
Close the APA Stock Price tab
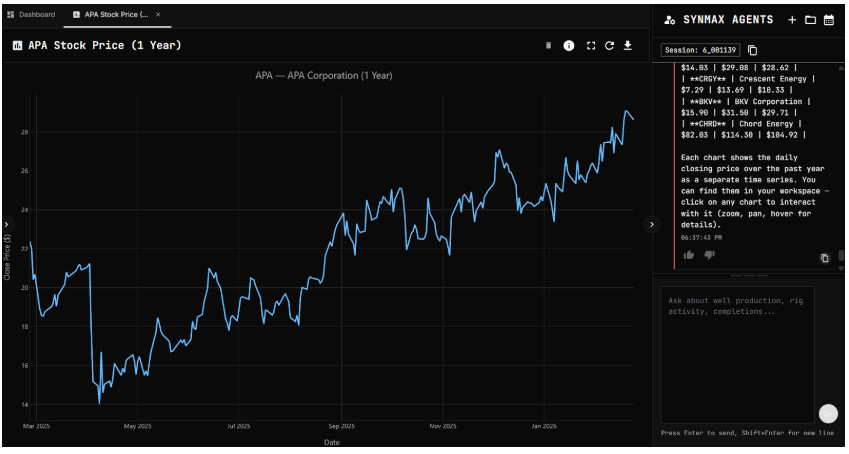pos(158,15)
